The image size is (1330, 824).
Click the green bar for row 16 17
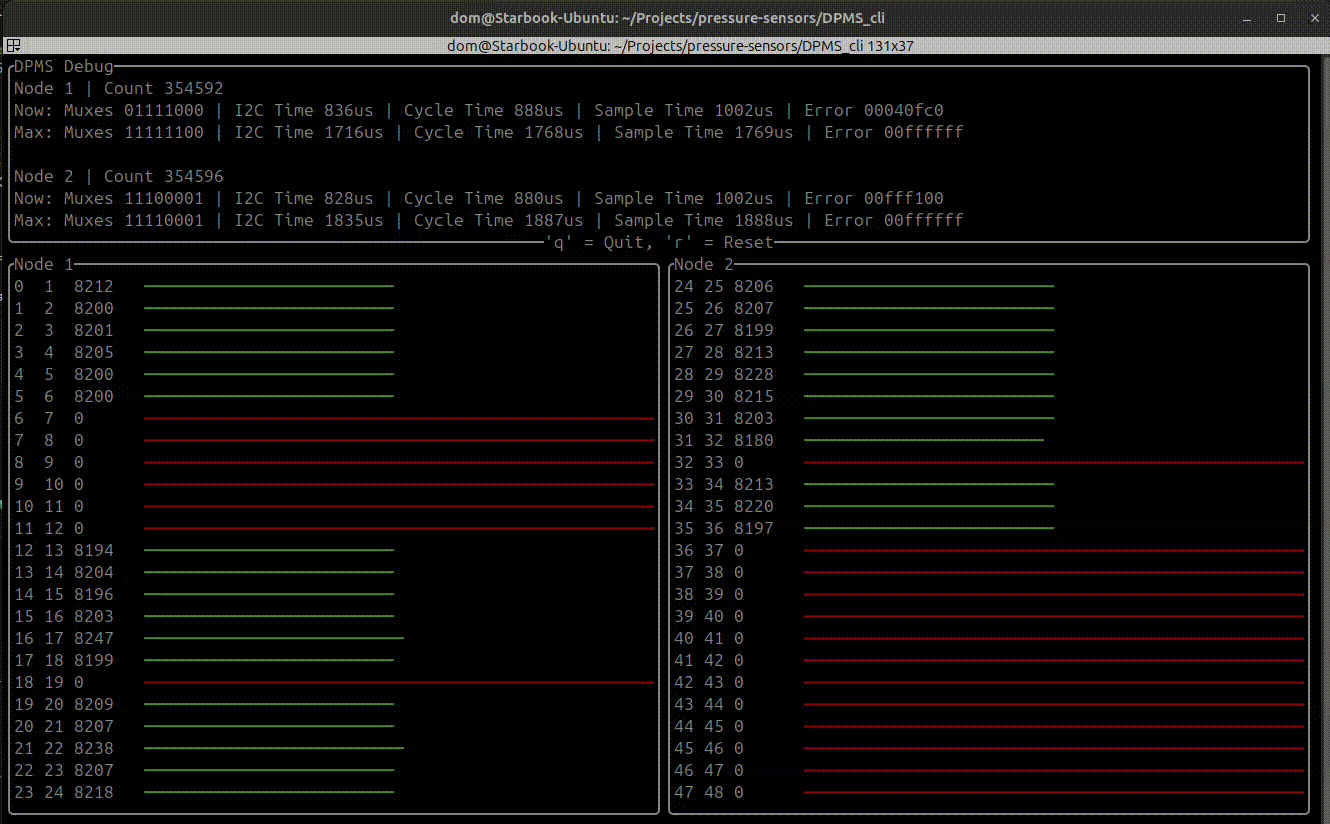(x=274, y=638)
